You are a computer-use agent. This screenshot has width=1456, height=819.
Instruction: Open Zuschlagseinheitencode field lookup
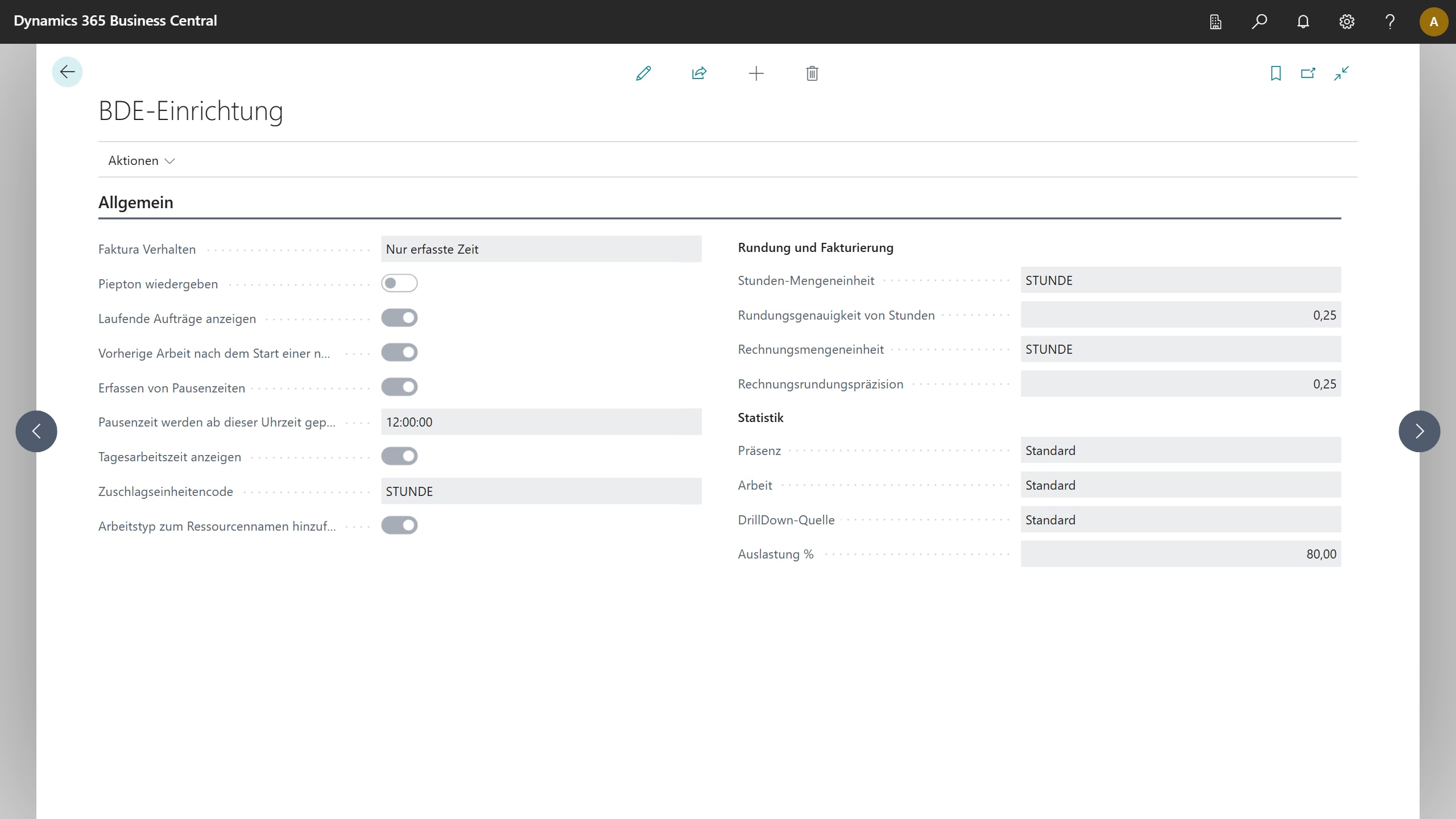[x=541, y=491]
